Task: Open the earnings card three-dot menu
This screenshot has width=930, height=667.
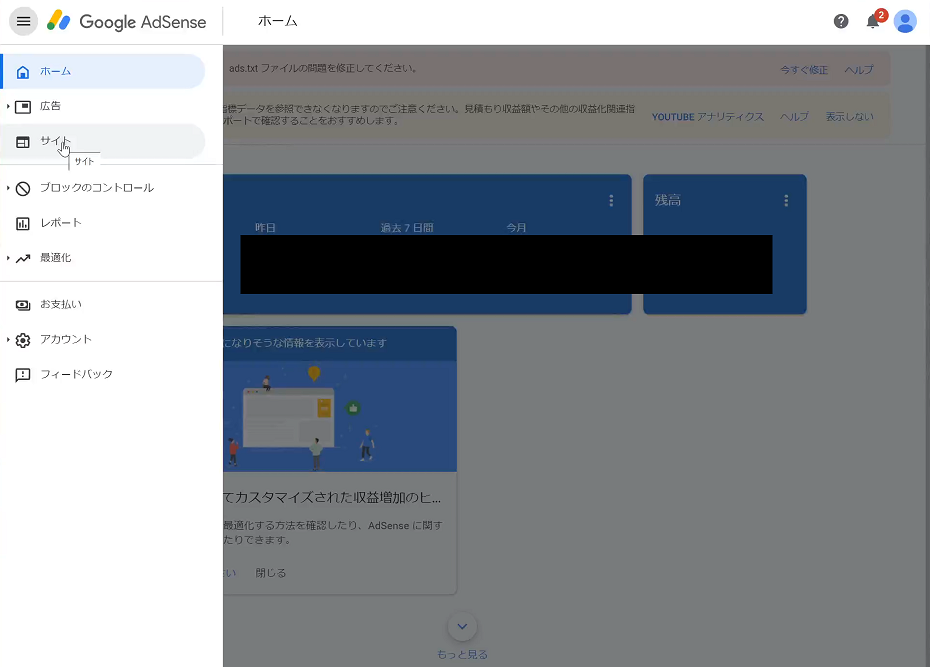Action: (611, 200)
